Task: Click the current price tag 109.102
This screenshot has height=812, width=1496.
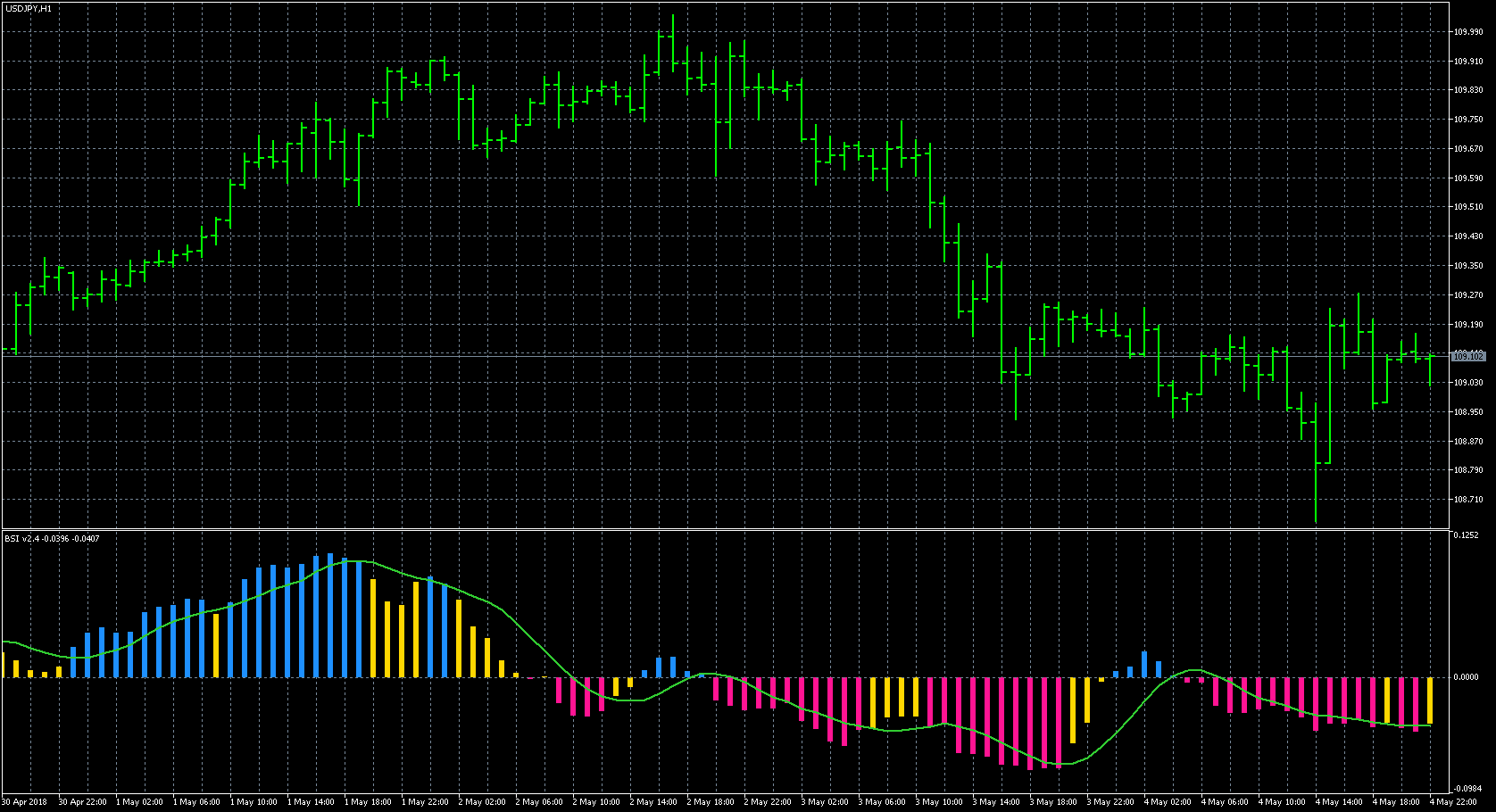Action: (x=1467, y=356)
